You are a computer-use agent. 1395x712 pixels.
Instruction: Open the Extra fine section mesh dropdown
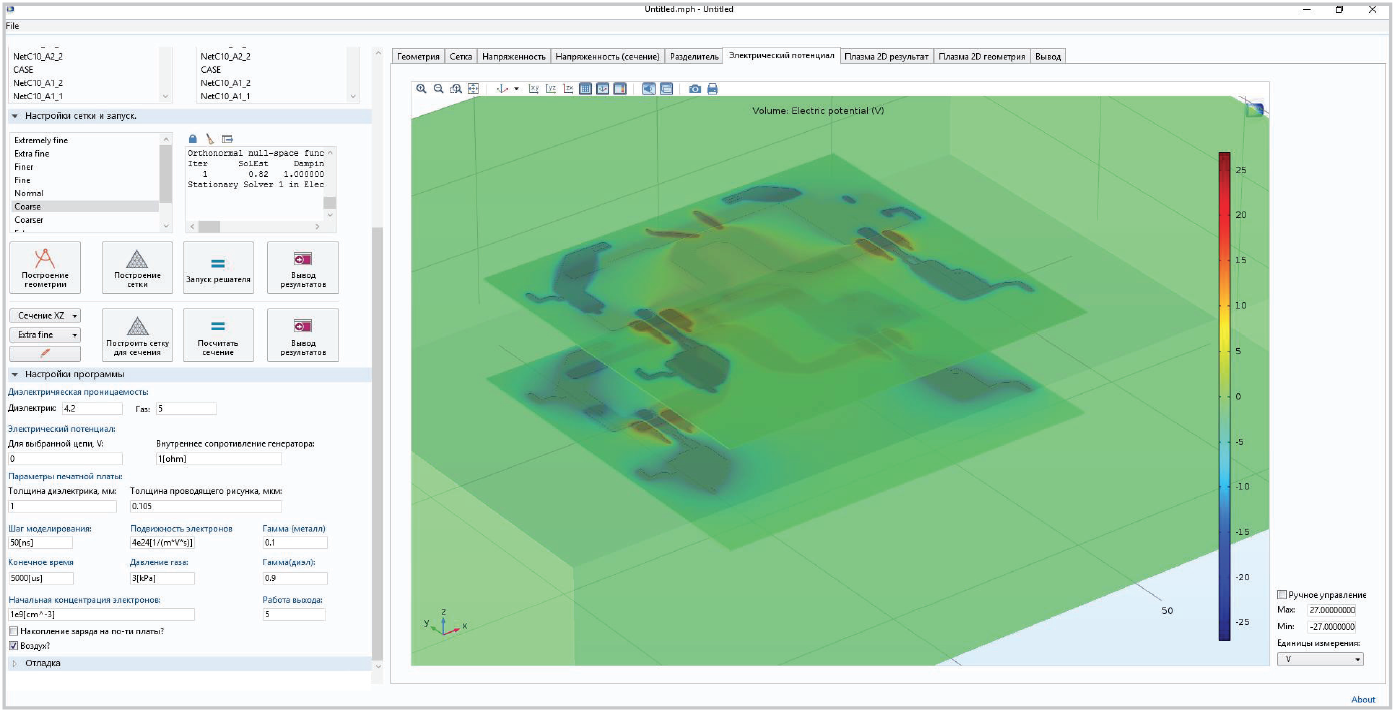click(x=45, y=335)
